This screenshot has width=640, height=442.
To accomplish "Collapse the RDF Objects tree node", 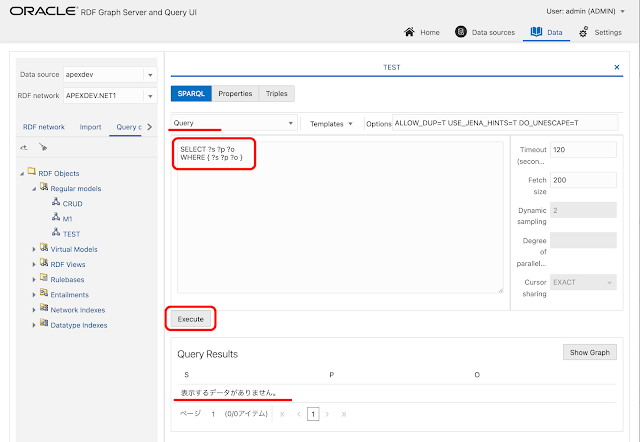I will [22, 174].
